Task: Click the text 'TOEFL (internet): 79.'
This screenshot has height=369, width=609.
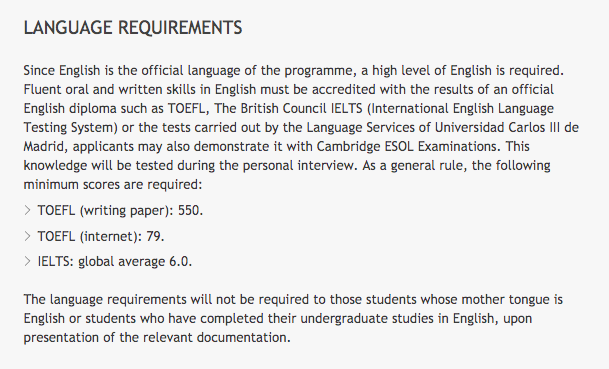Action: click(x=101, y=236)
